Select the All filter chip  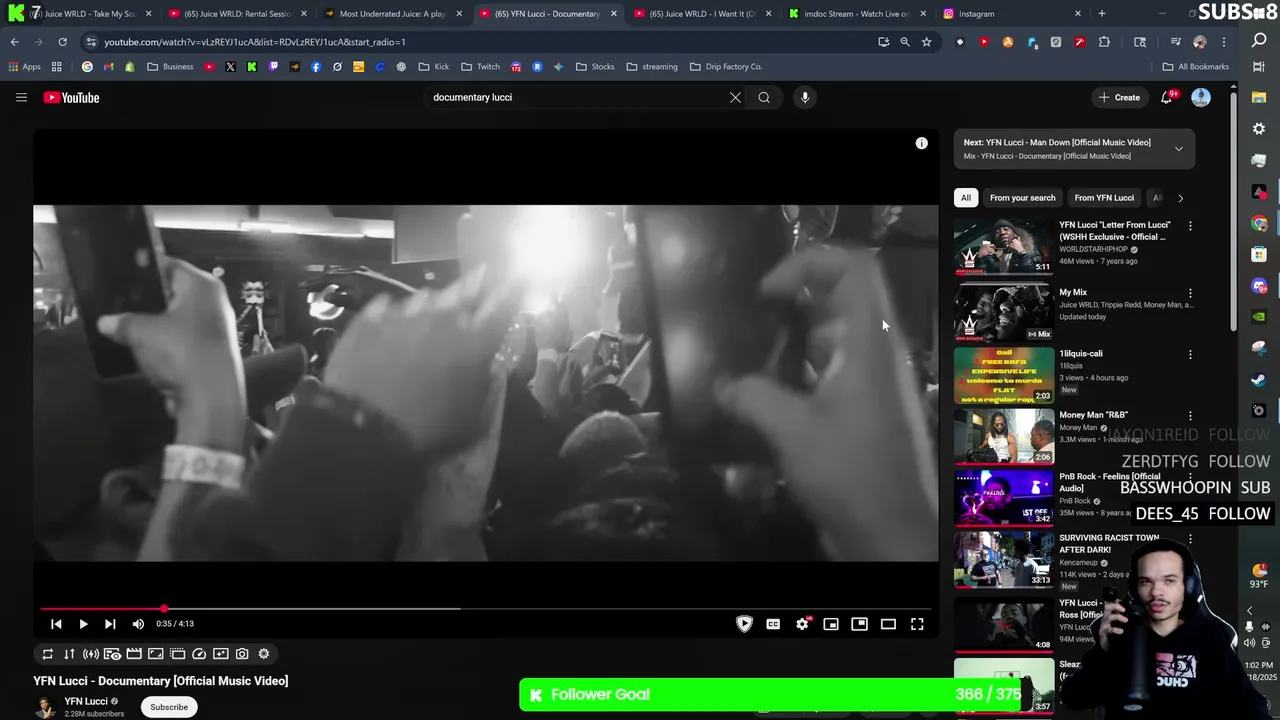click(x=966, y=198)
